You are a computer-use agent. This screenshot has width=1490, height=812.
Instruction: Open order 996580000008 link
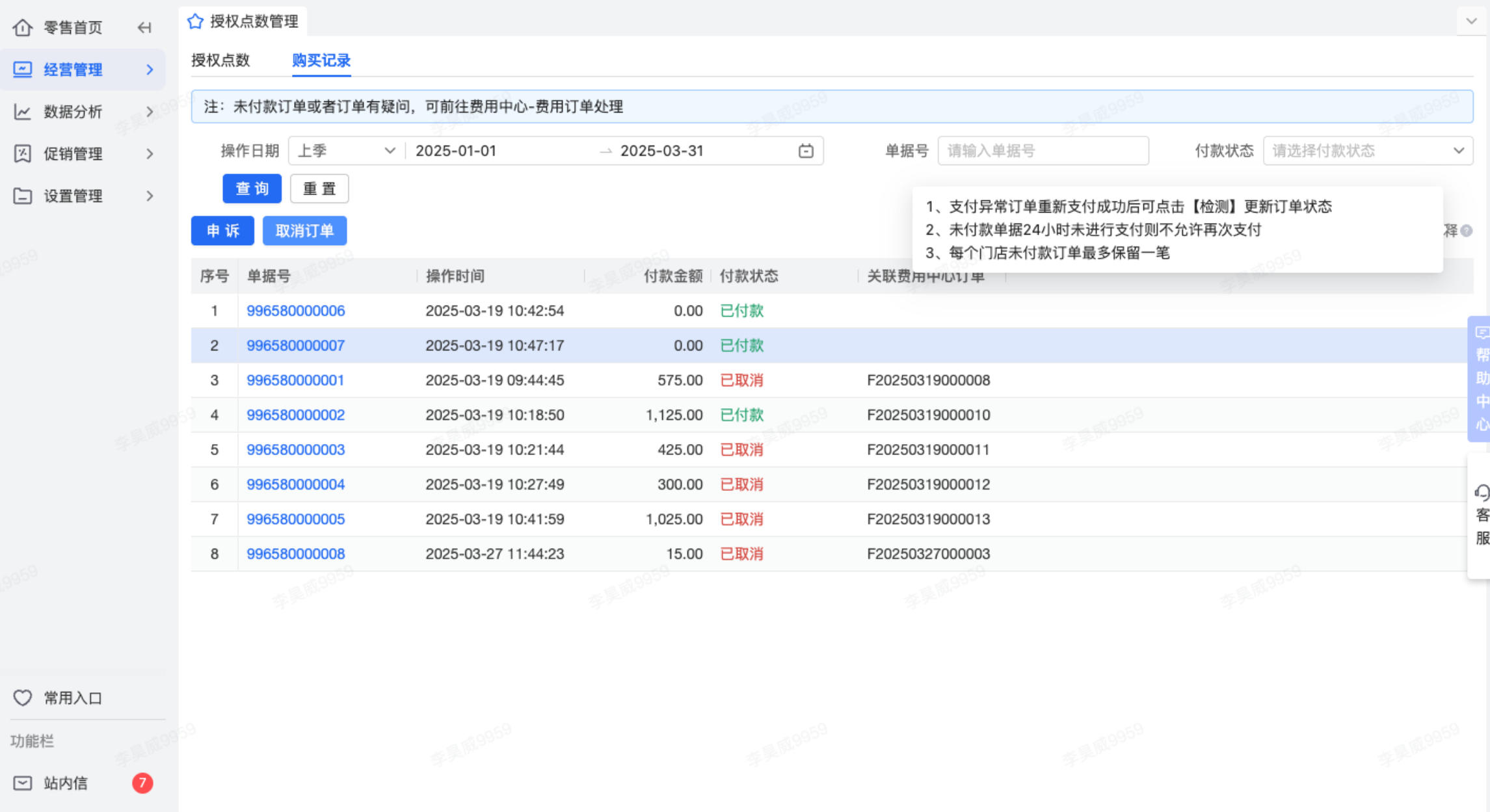coord(296,554)
